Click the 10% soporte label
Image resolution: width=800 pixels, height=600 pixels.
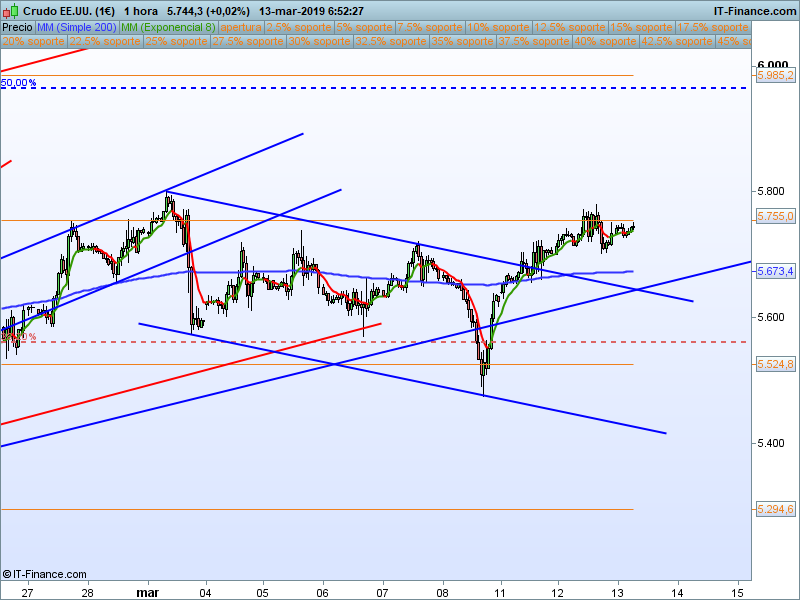498,27
